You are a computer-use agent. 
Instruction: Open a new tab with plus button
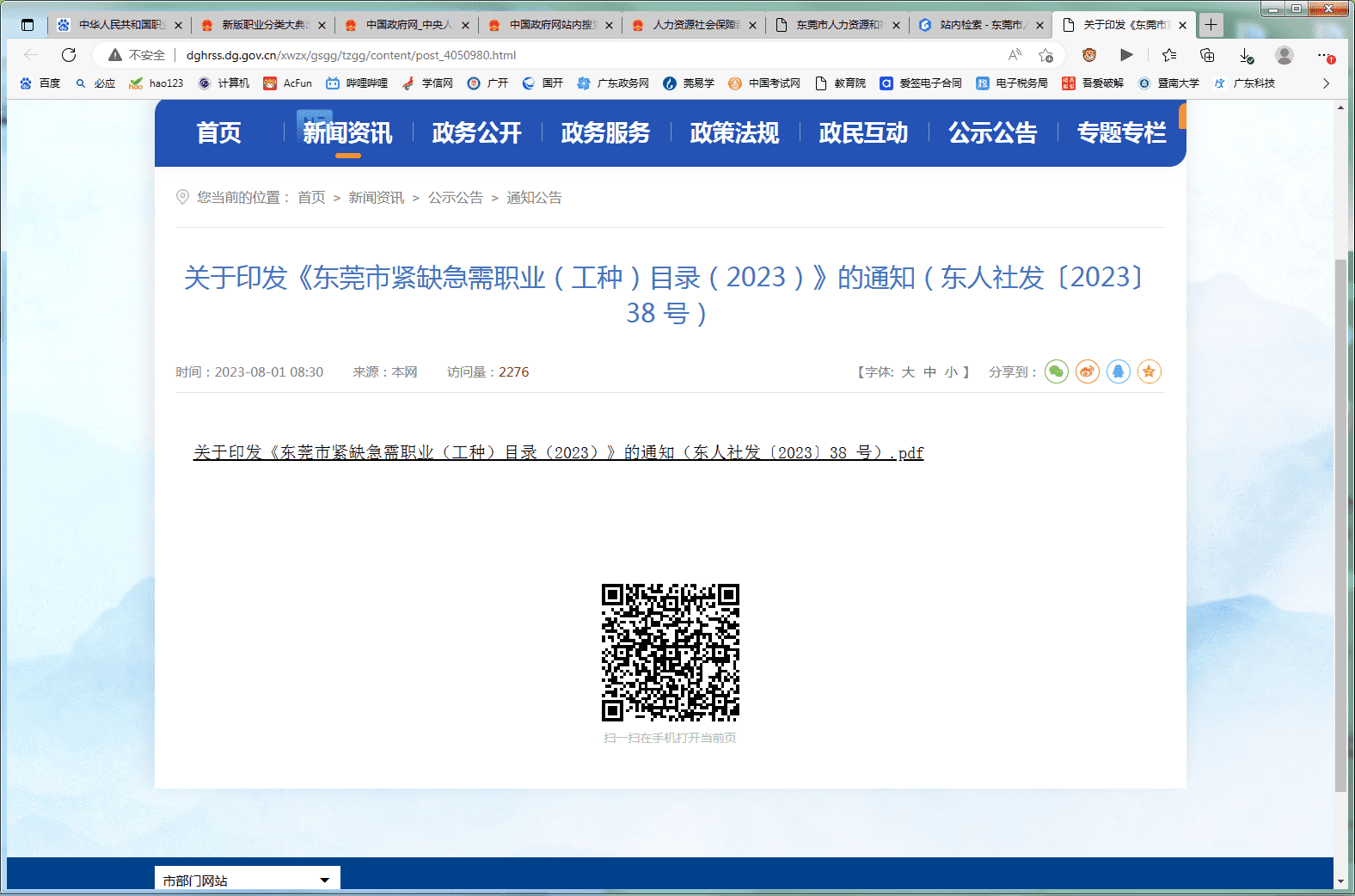(x=1211, y=25)
